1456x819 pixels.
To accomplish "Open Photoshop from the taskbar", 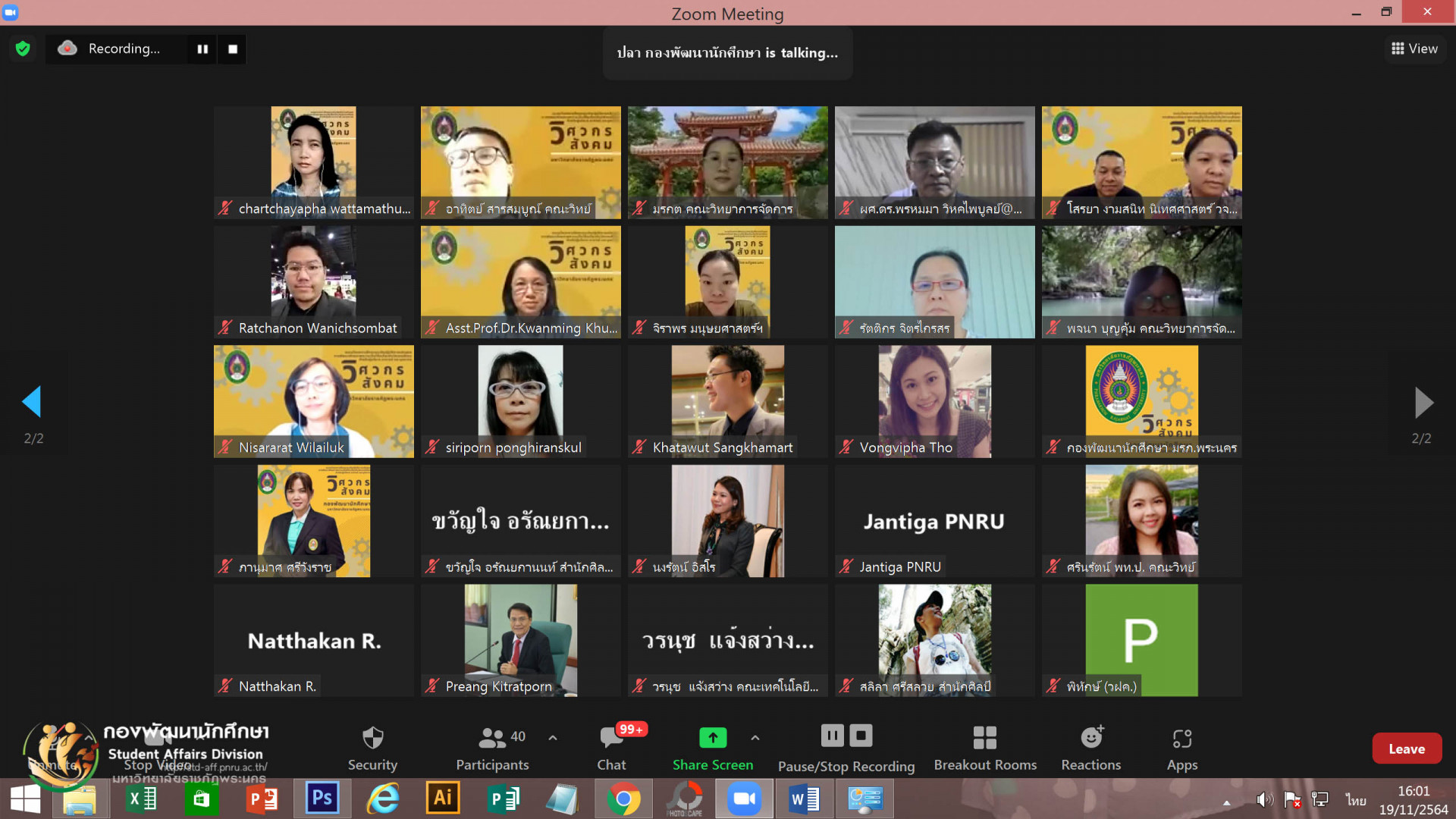I will [322, 799].
